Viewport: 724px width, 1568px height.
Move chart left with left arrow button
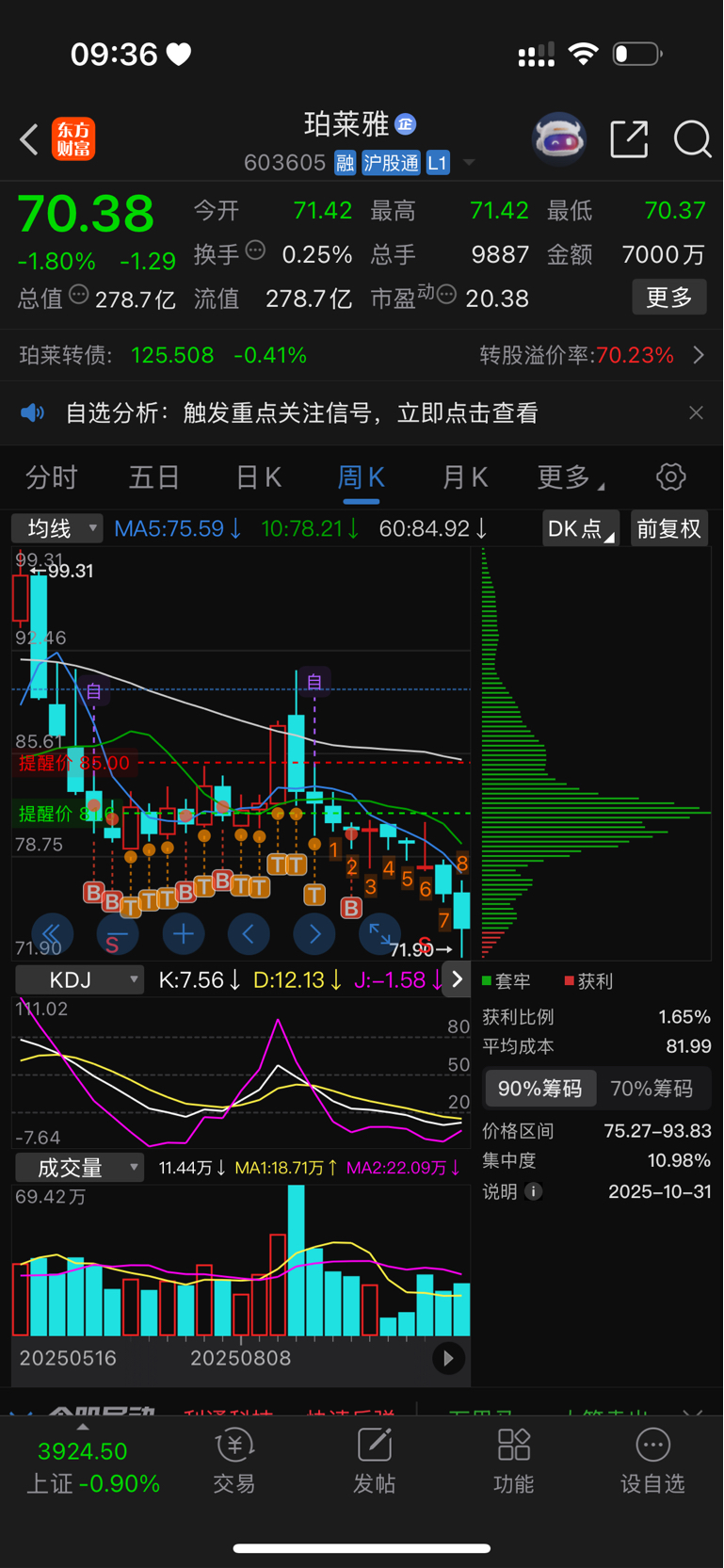click(x=249, y=934)
